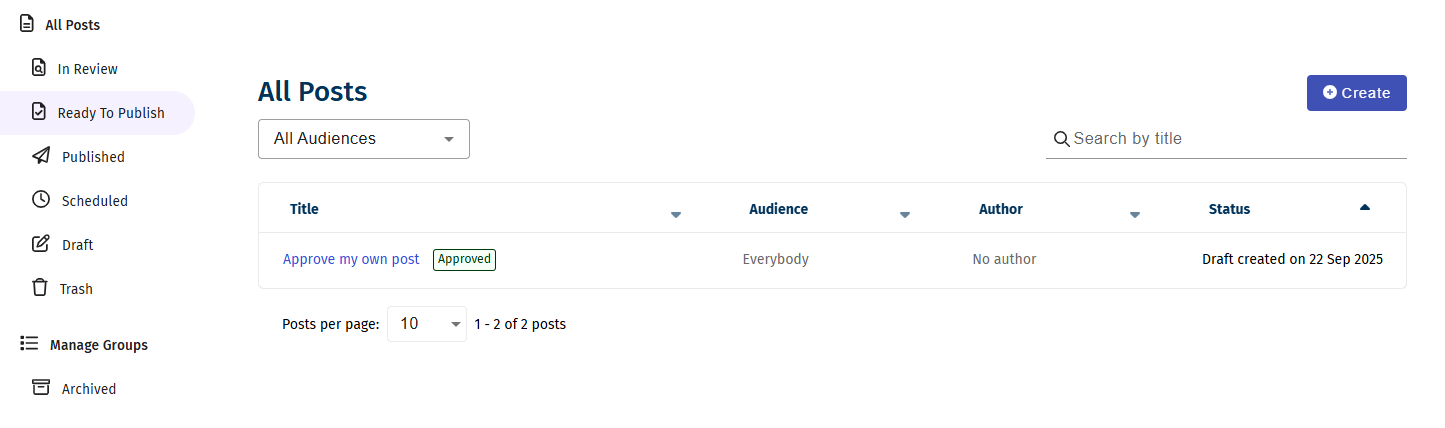This screenshot has height=428, width=1445.
Task: Open the Posts per page dropdown
Action: [427, 324]
